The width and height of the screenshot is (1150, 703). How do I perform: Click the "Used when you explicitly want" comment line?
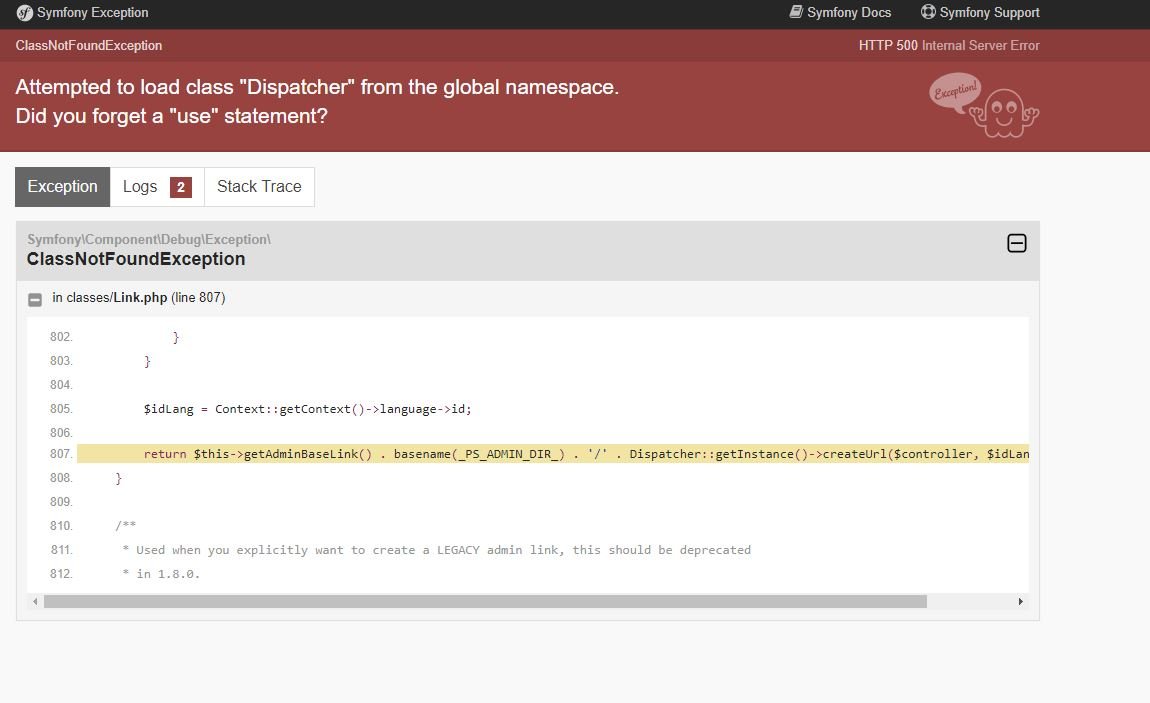[436, 550]
